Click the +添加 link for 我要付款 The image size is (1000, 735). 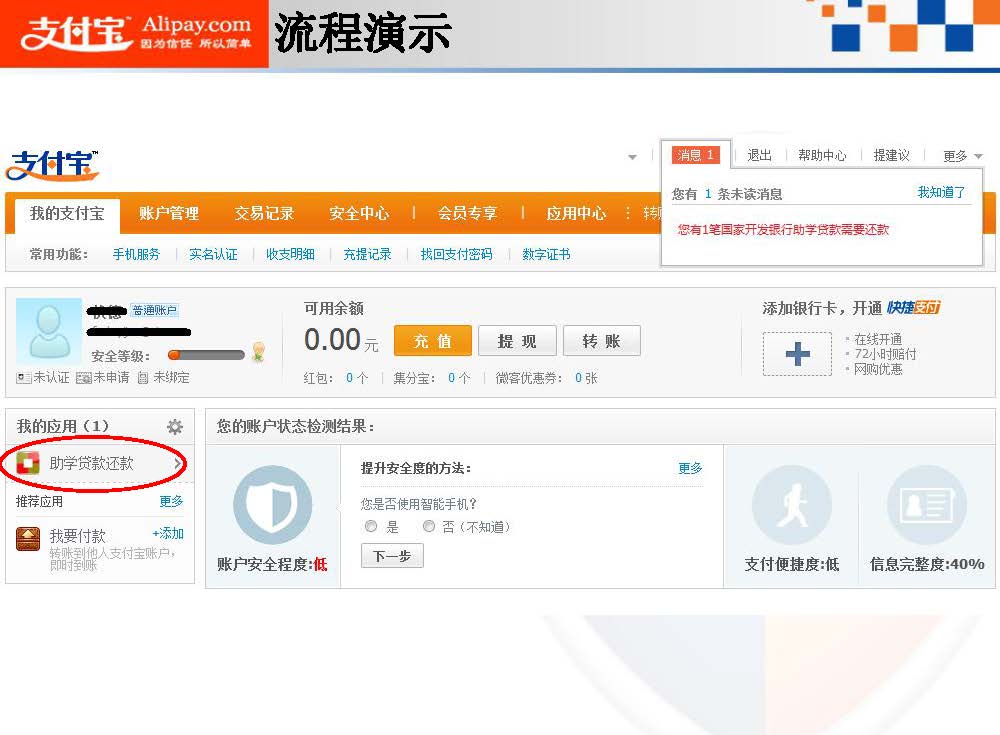click(x=168, y=533)
